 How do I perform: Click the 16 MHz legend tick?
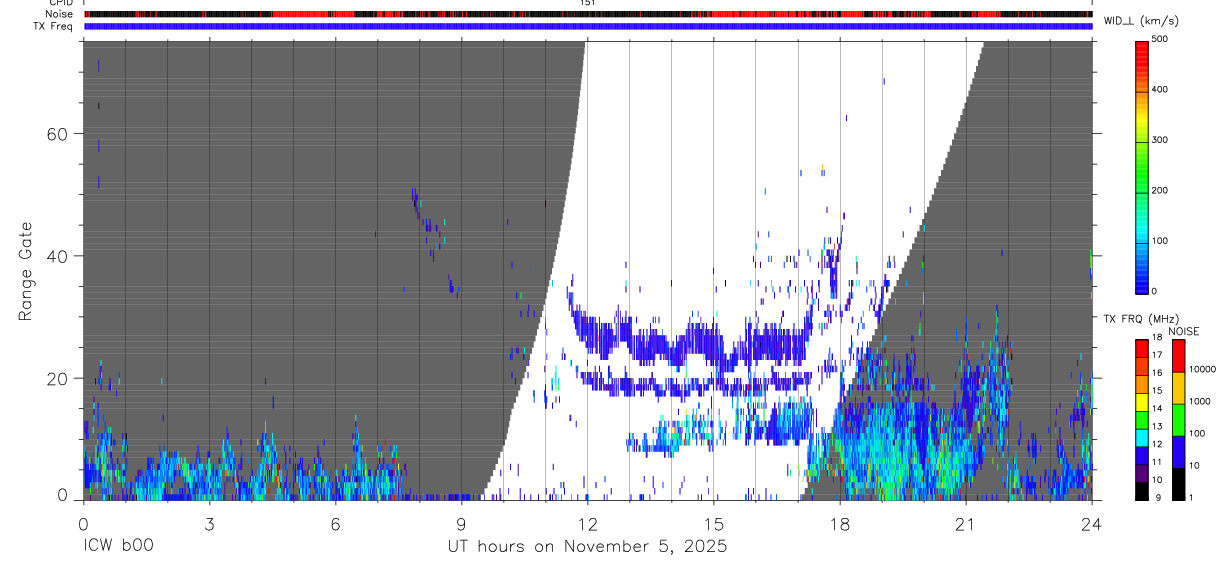(x=1157, y=373)
